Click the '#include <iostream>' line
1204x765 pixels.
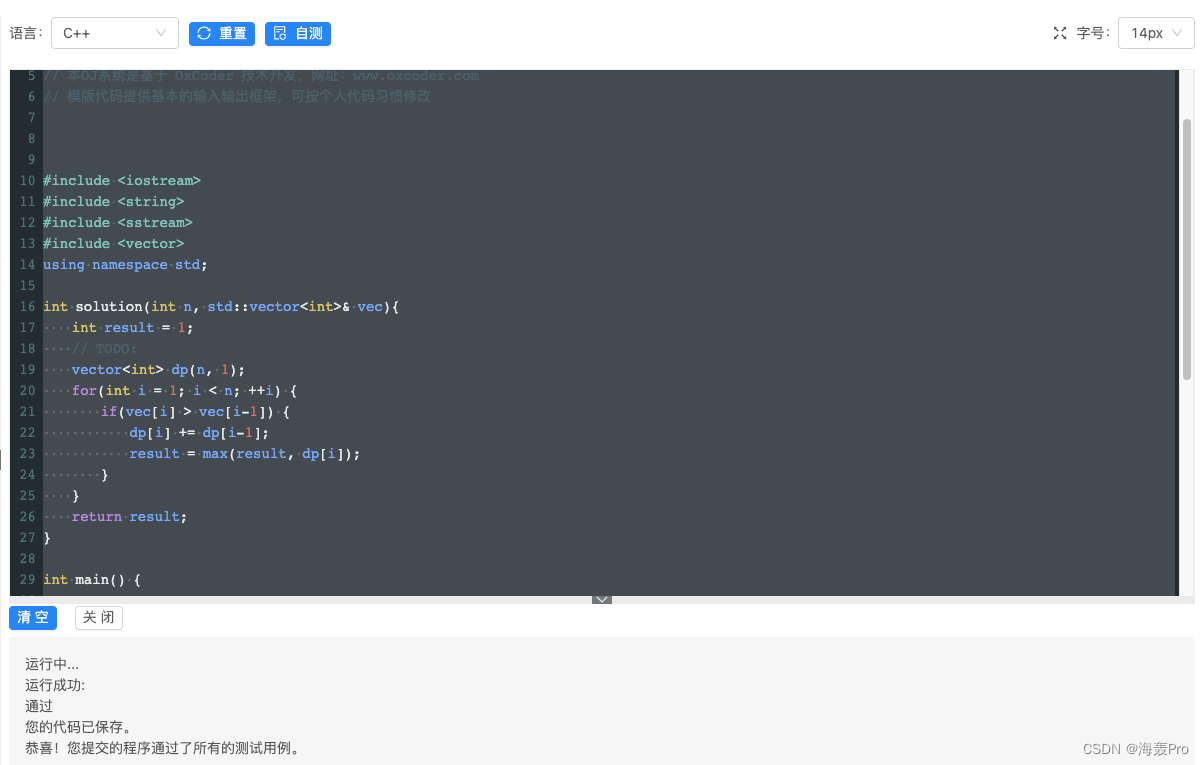pos(122,181)
